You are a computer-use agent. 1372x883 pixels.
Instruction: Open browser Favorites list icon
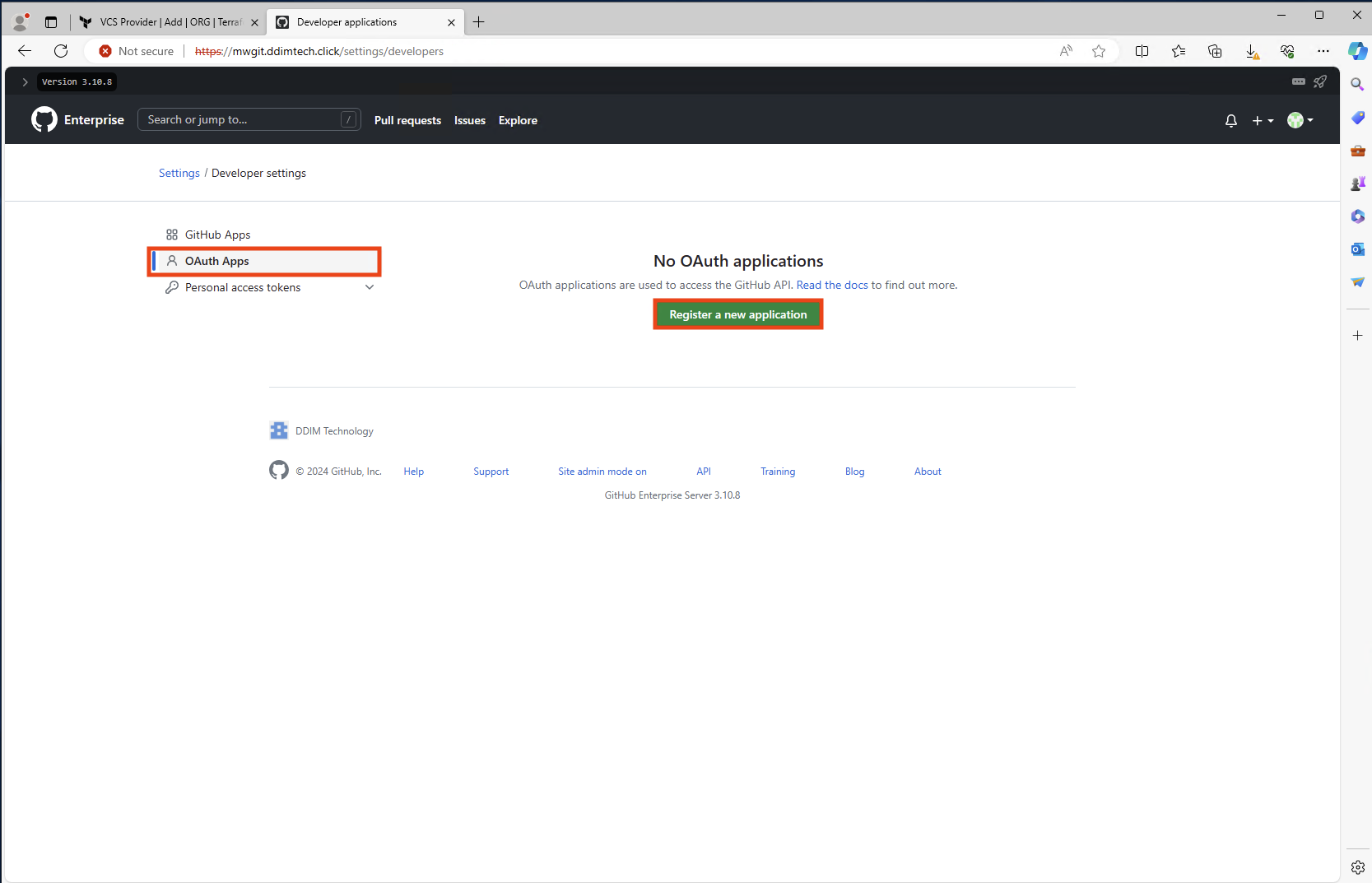[1179, 51]
